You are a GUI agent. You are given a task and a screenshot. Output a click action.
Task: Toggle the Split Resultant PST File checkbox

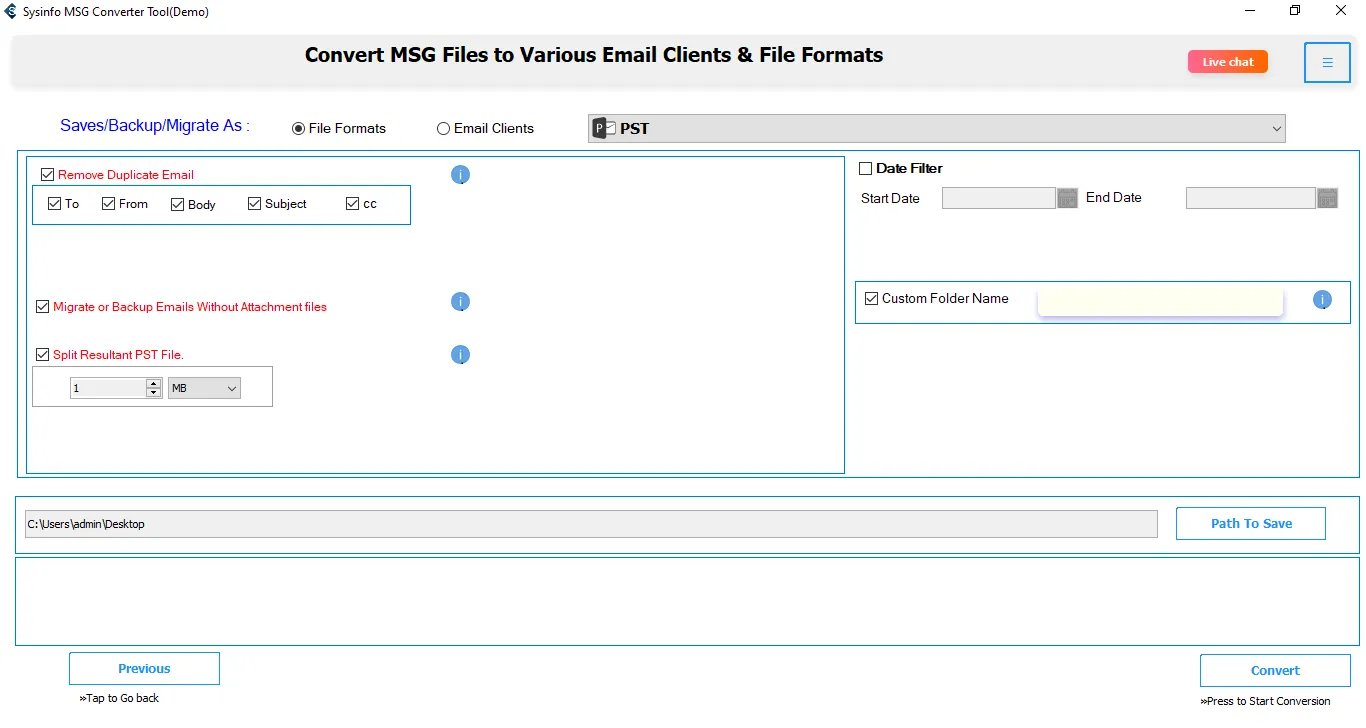[43, 355]
